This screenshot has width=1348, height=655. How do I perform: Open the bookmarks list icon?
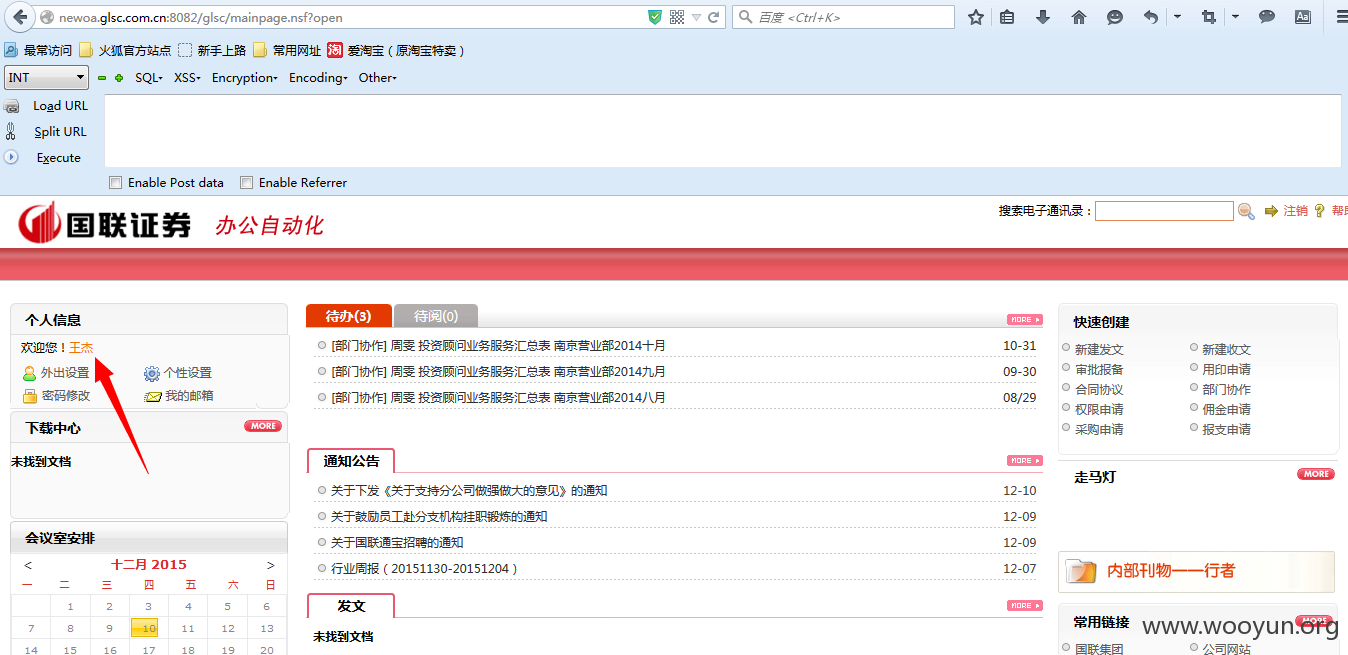tap(1007, 17)
